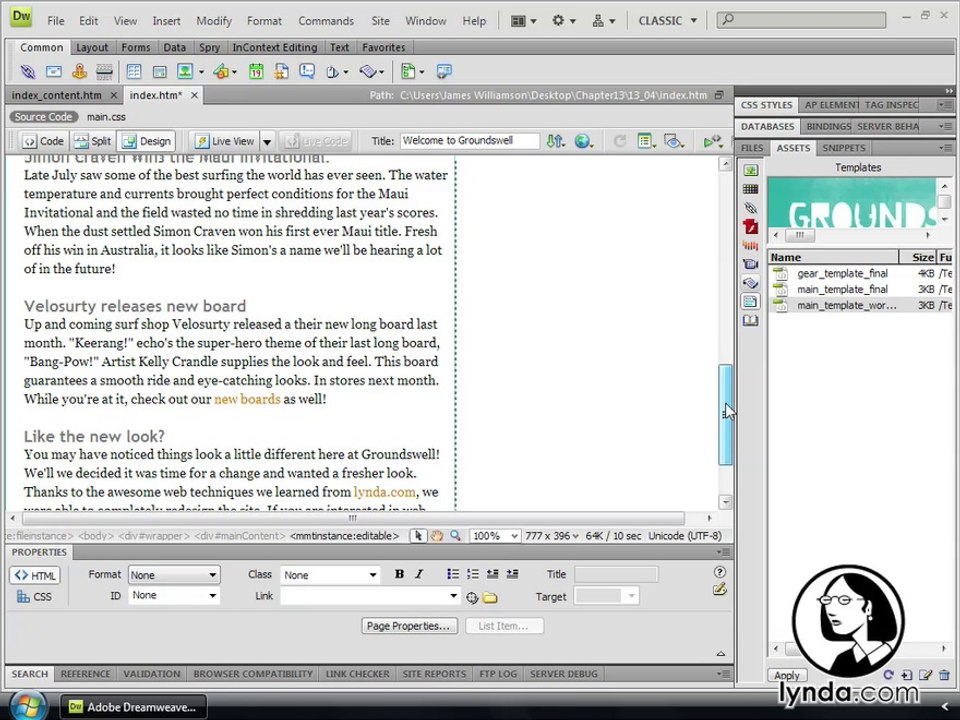Open the File Management icon
Image resolution: width=960 pixels, height=720 pixels.
555,141
